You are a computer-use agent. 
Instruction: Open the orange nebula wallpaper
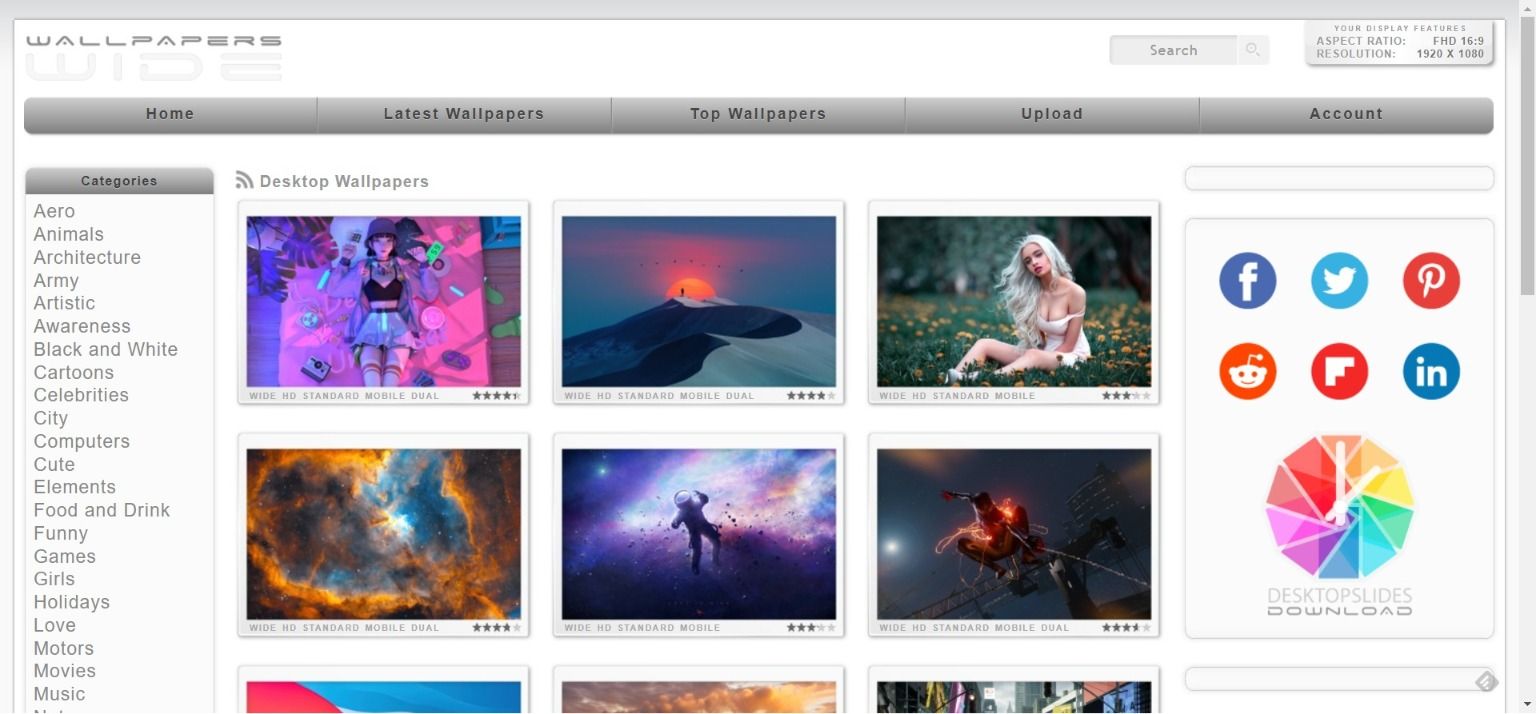[x=384, y=533]
